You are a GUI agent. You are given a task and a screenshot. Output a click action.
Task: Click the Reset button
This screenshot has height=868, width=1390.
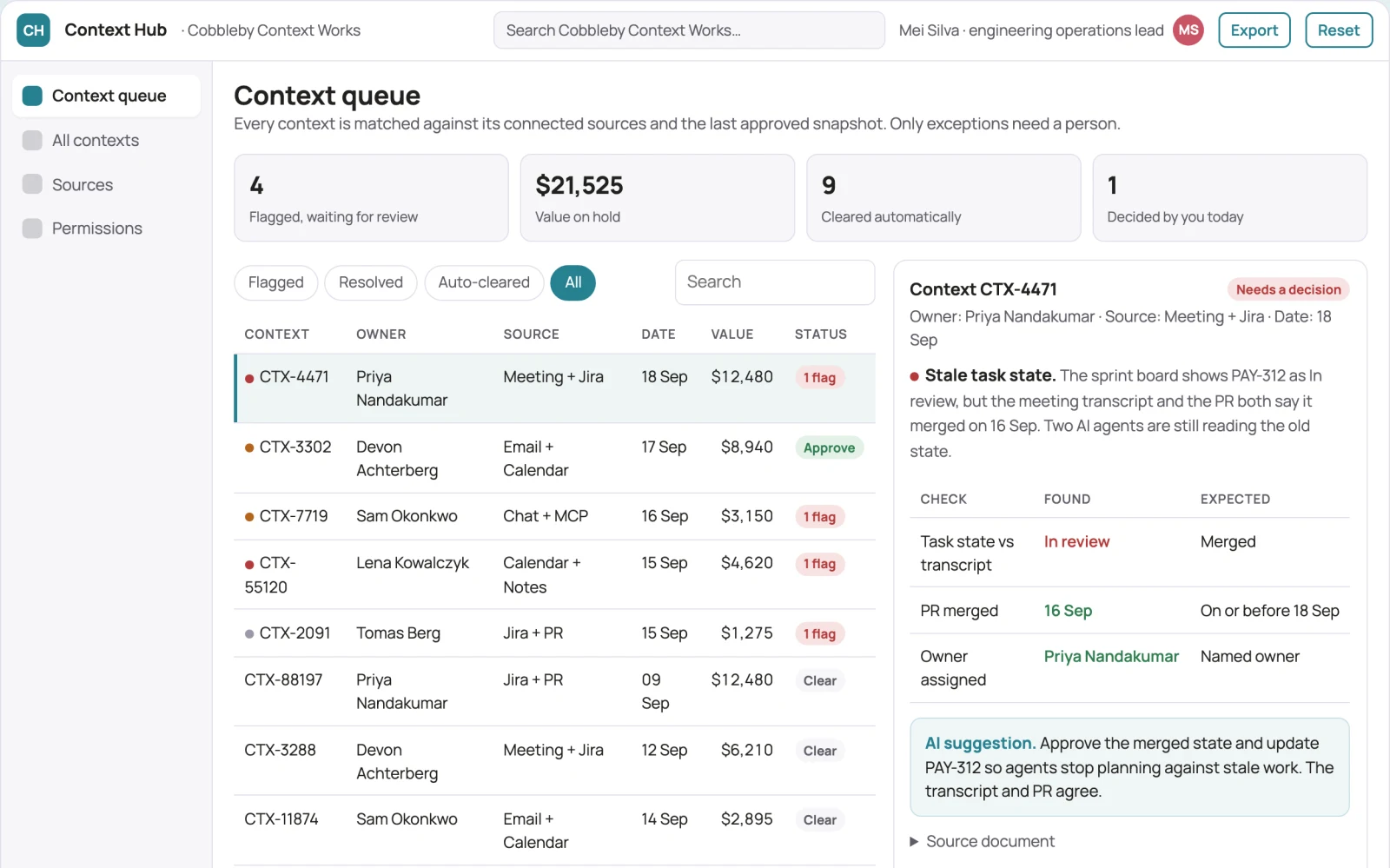point(1339,30)
